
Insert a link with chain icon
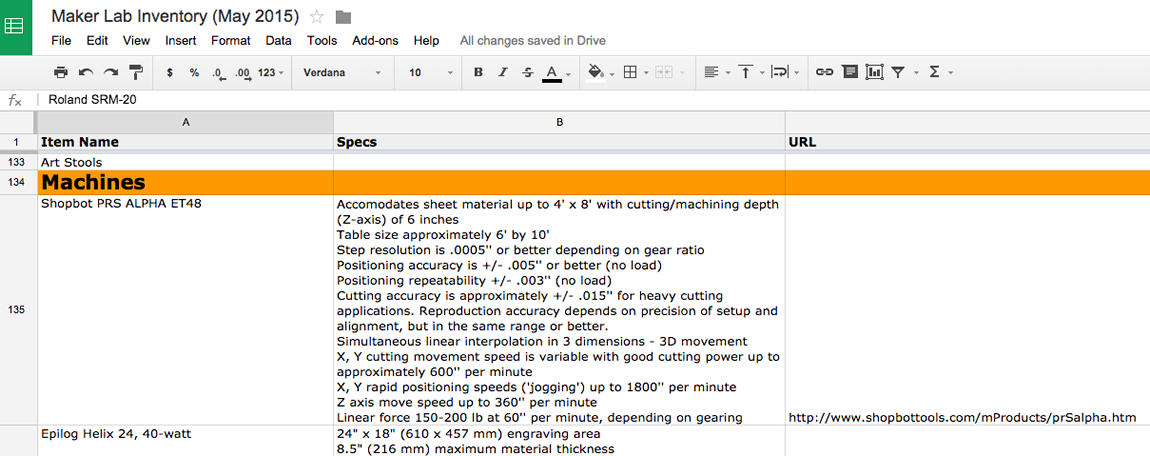(824, 72)
